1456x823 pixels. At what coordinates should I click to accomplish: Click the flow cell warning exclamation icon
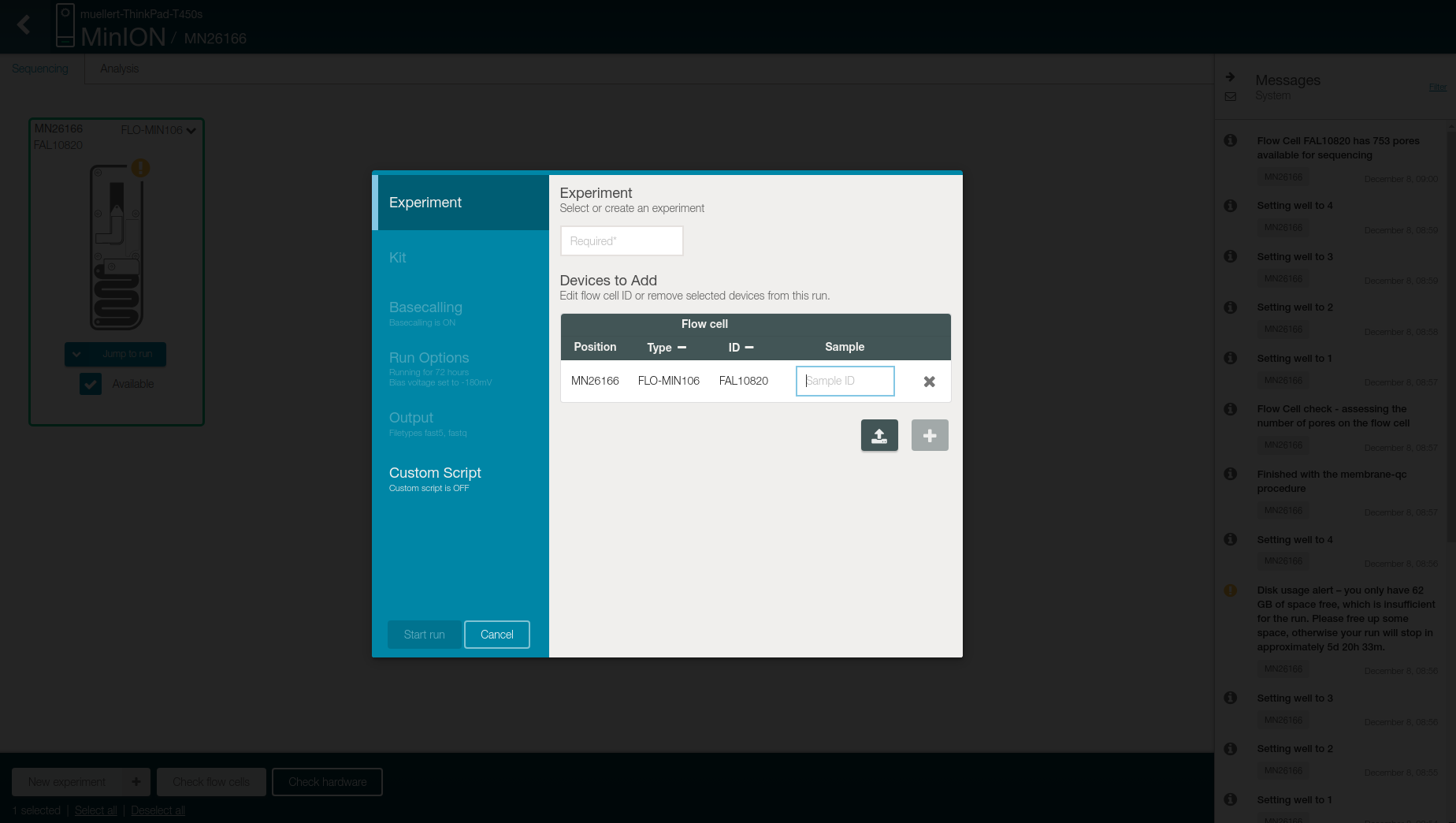coord(140,168)
